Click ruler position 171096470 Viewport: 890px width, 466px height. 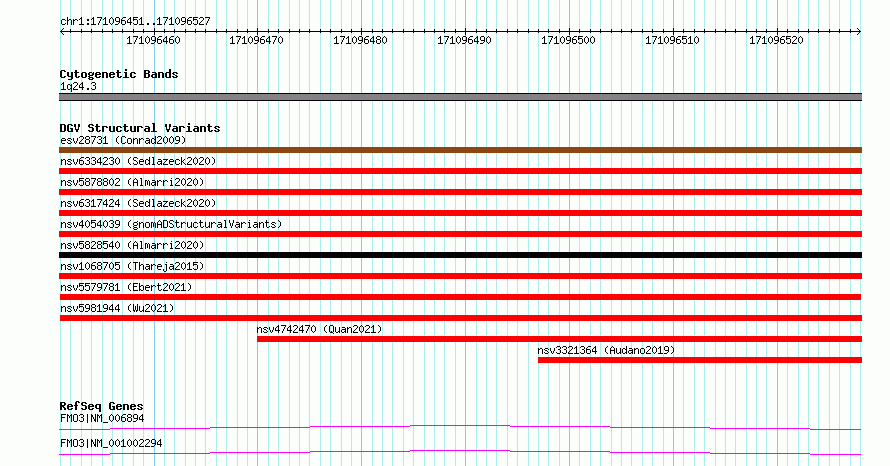coord(257,40)
